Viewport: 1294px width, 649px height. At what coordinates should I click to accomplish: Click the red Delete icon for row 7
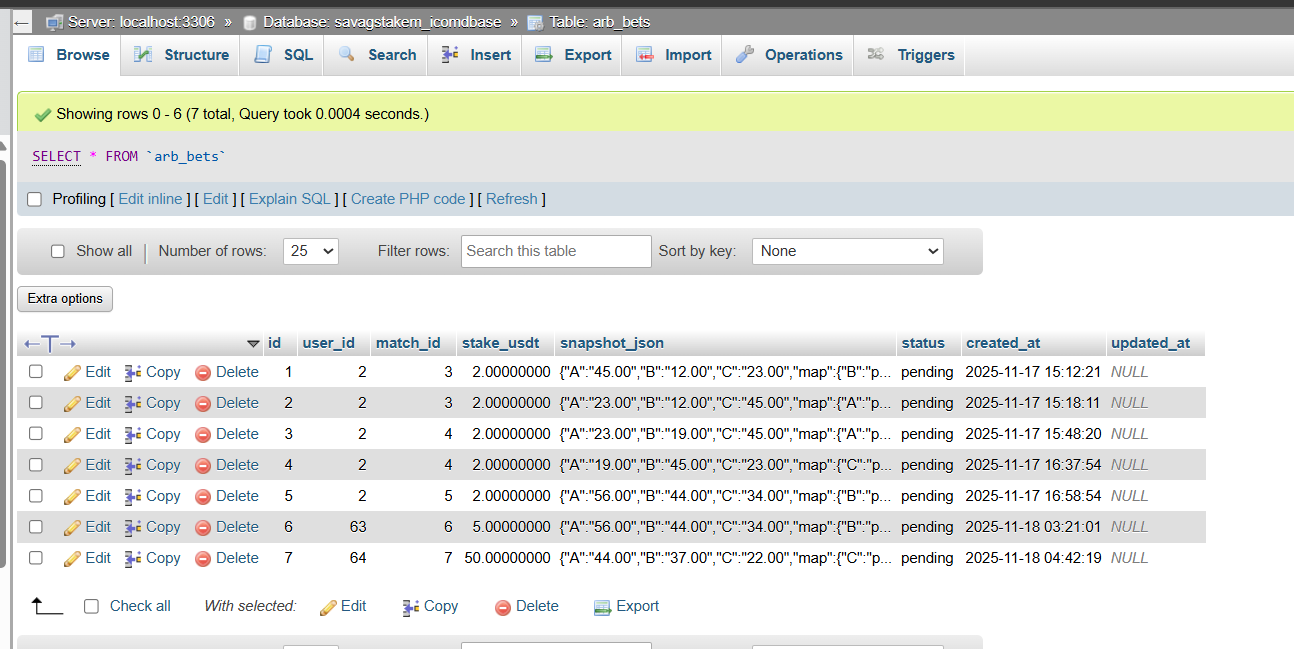click(x=203, y=558)
